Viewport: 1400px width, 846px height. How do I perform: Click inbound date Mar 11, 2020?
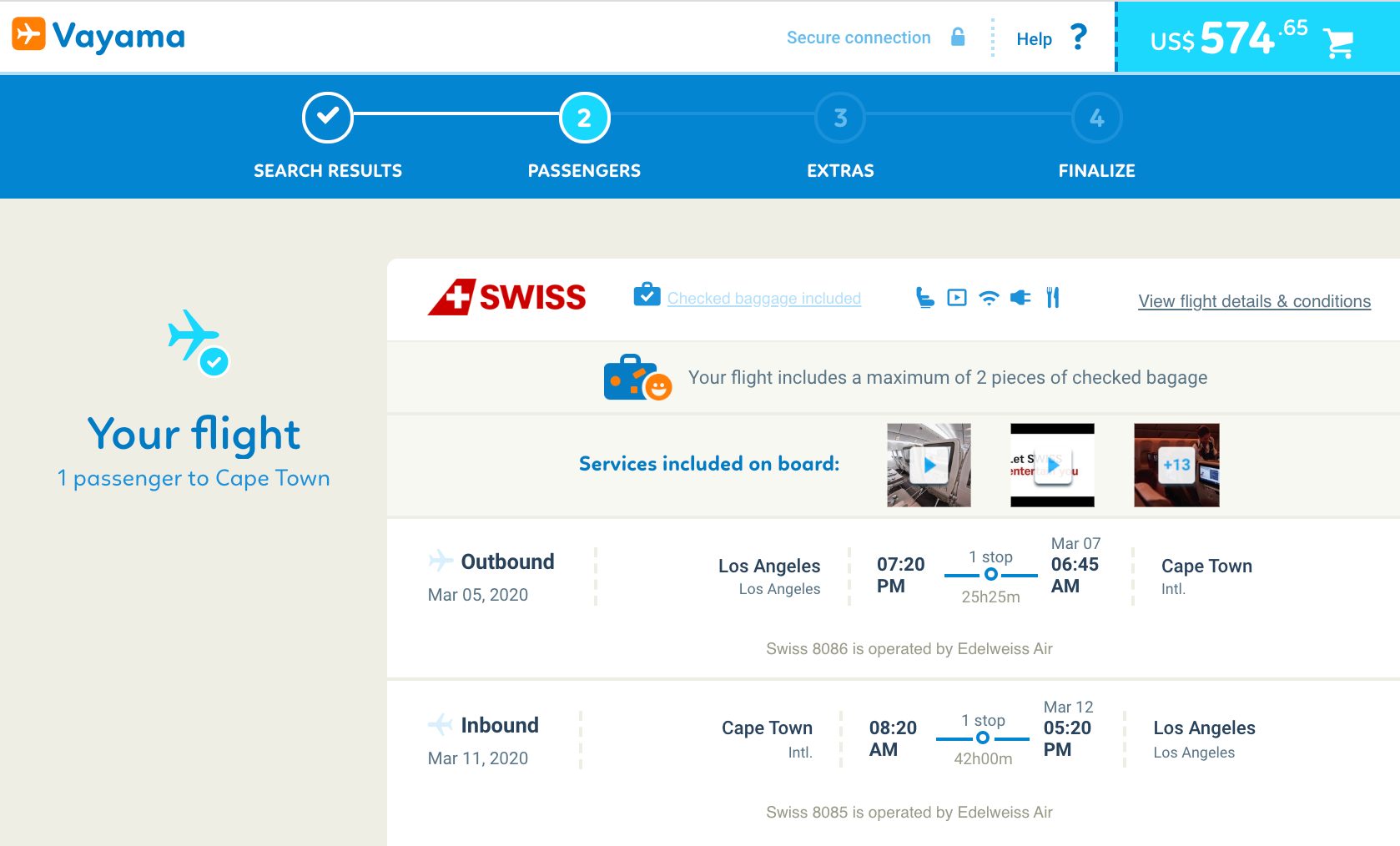coord(478,758)
